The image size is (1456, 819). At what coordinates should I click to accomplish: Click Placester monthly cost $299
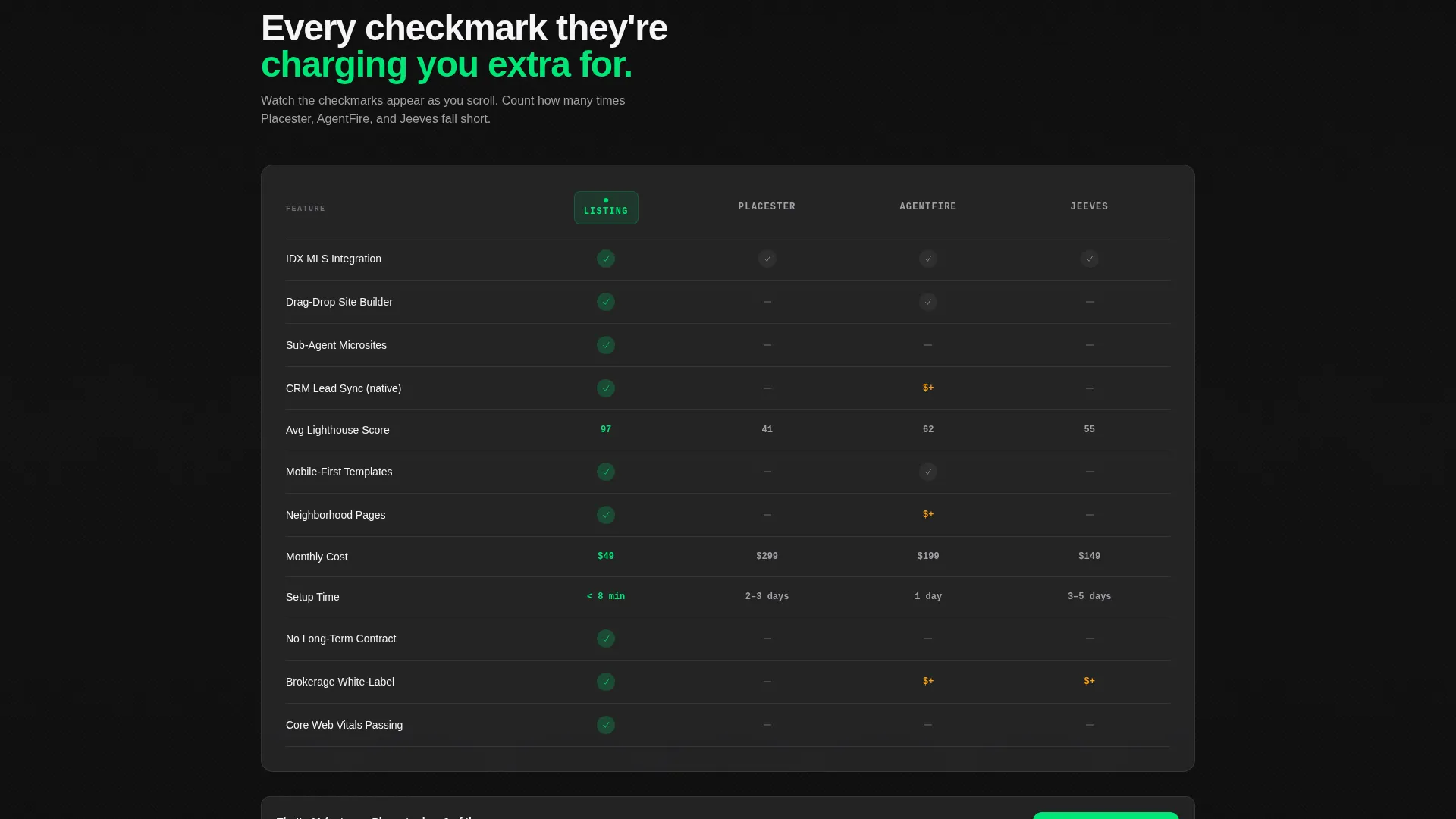click(x=767, y=556)
